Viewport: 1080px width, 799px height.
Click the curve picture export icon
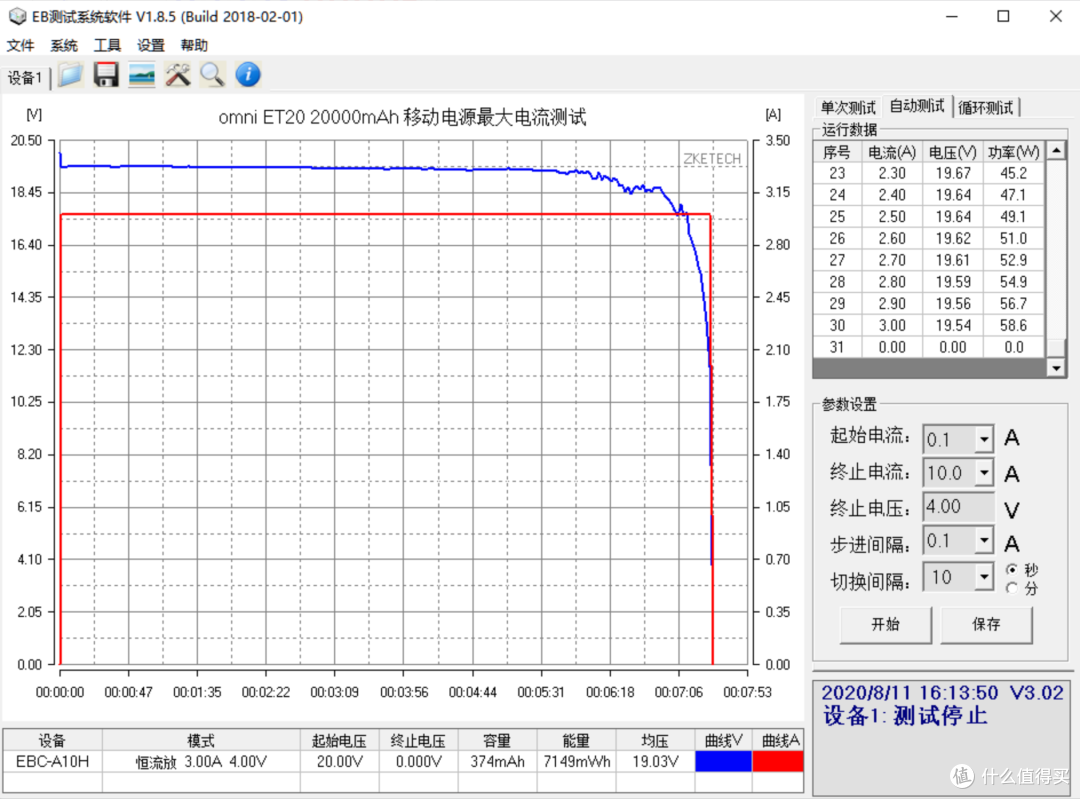point(142,74)
